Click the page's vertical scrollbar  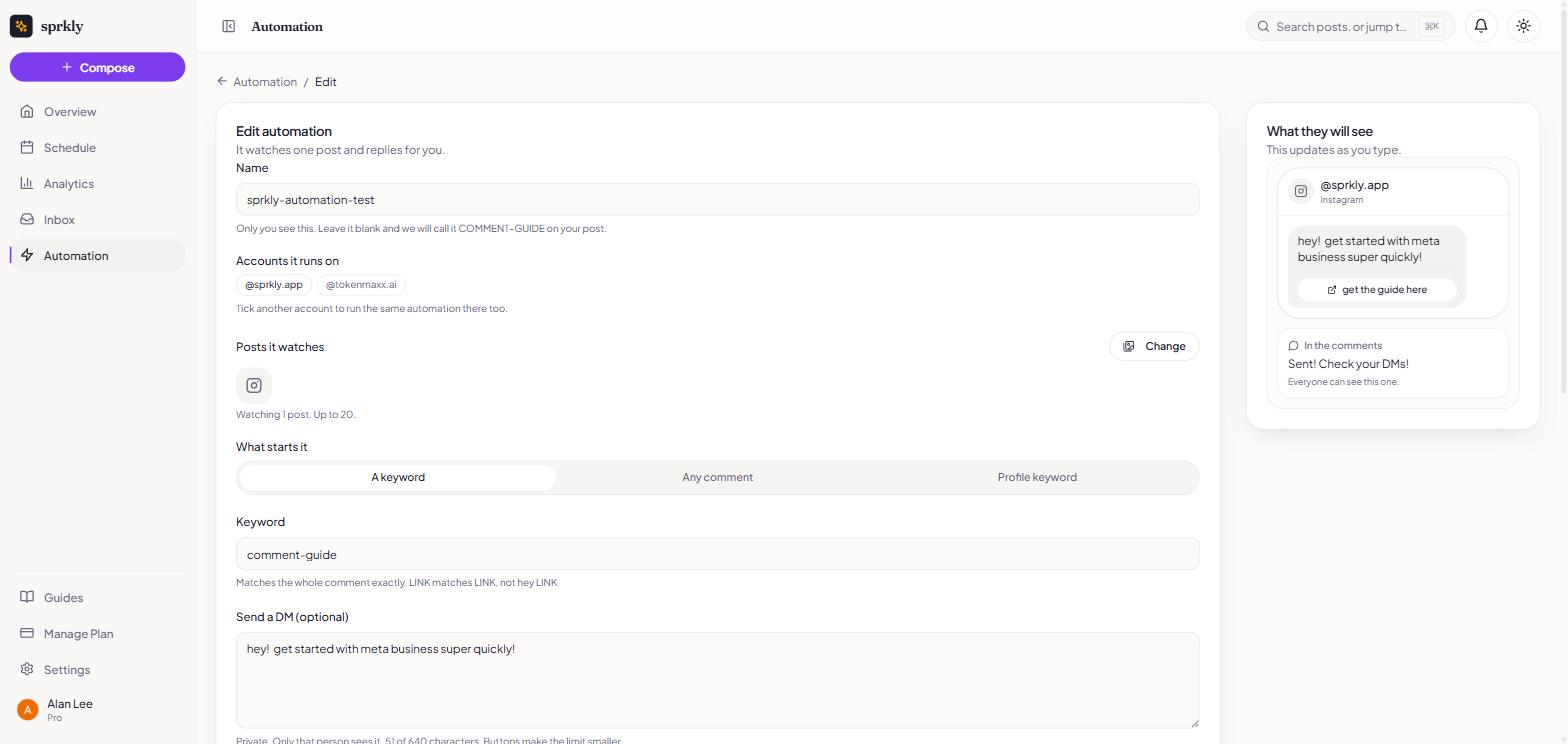1564,200
